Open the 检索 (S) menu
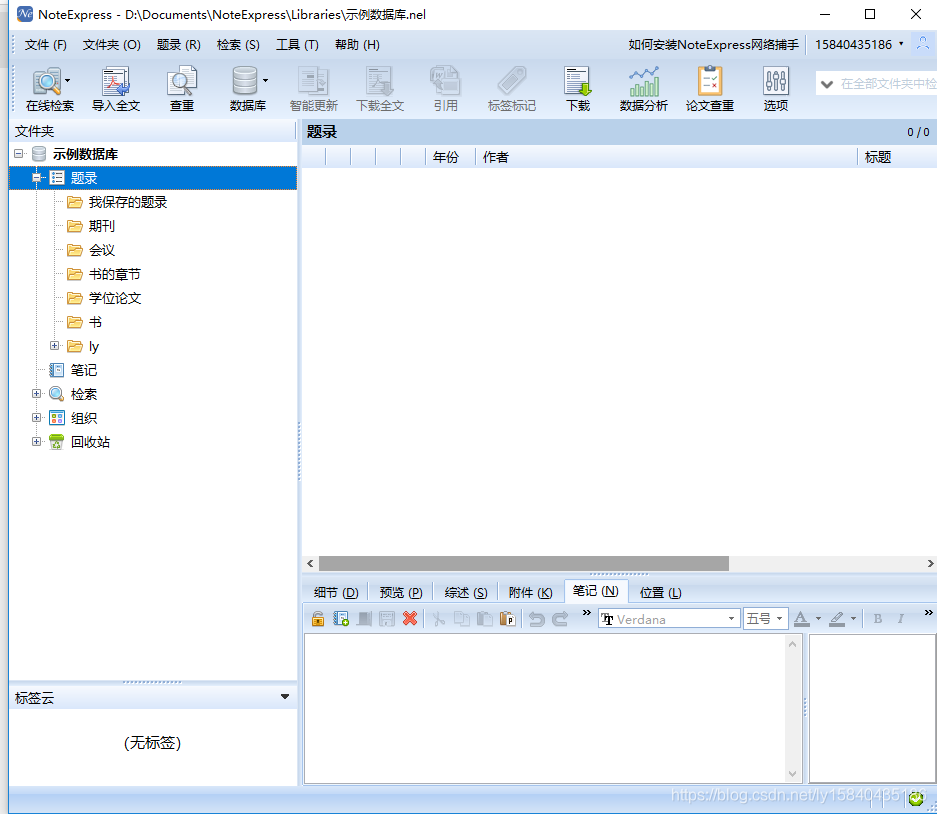 [x=238, y=45]
